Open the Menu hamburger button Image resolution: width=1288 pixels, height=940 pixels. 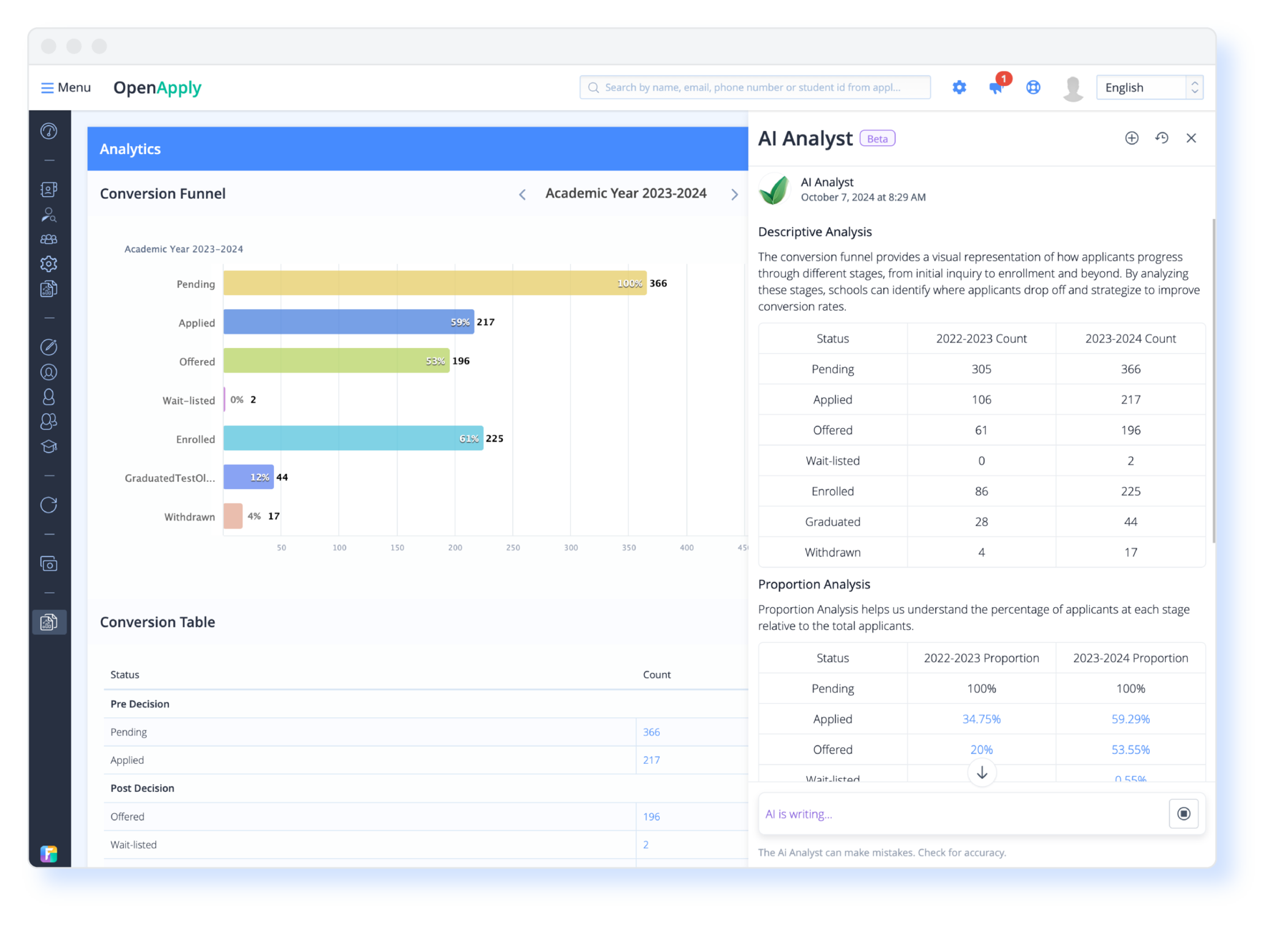[66, 87]
